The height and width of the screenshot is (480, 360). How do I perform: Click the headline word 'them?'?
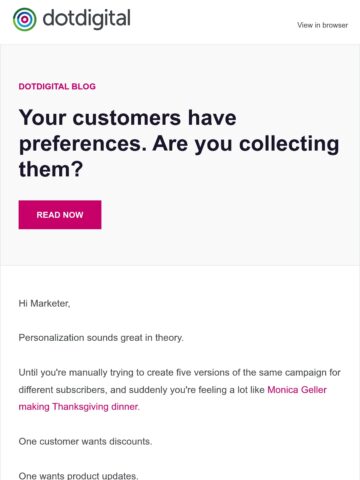[51, 169]
